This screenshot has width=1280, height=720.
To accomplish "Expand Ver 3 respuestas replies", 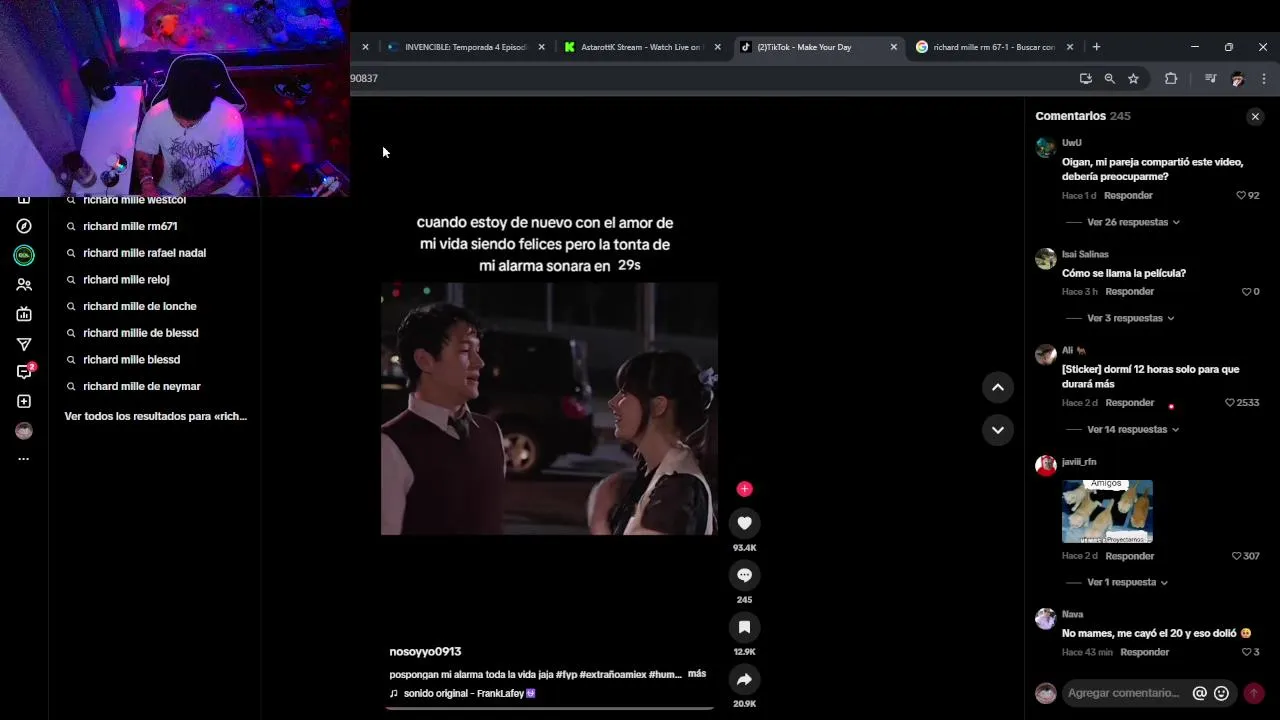I will tap(1130, 318).
